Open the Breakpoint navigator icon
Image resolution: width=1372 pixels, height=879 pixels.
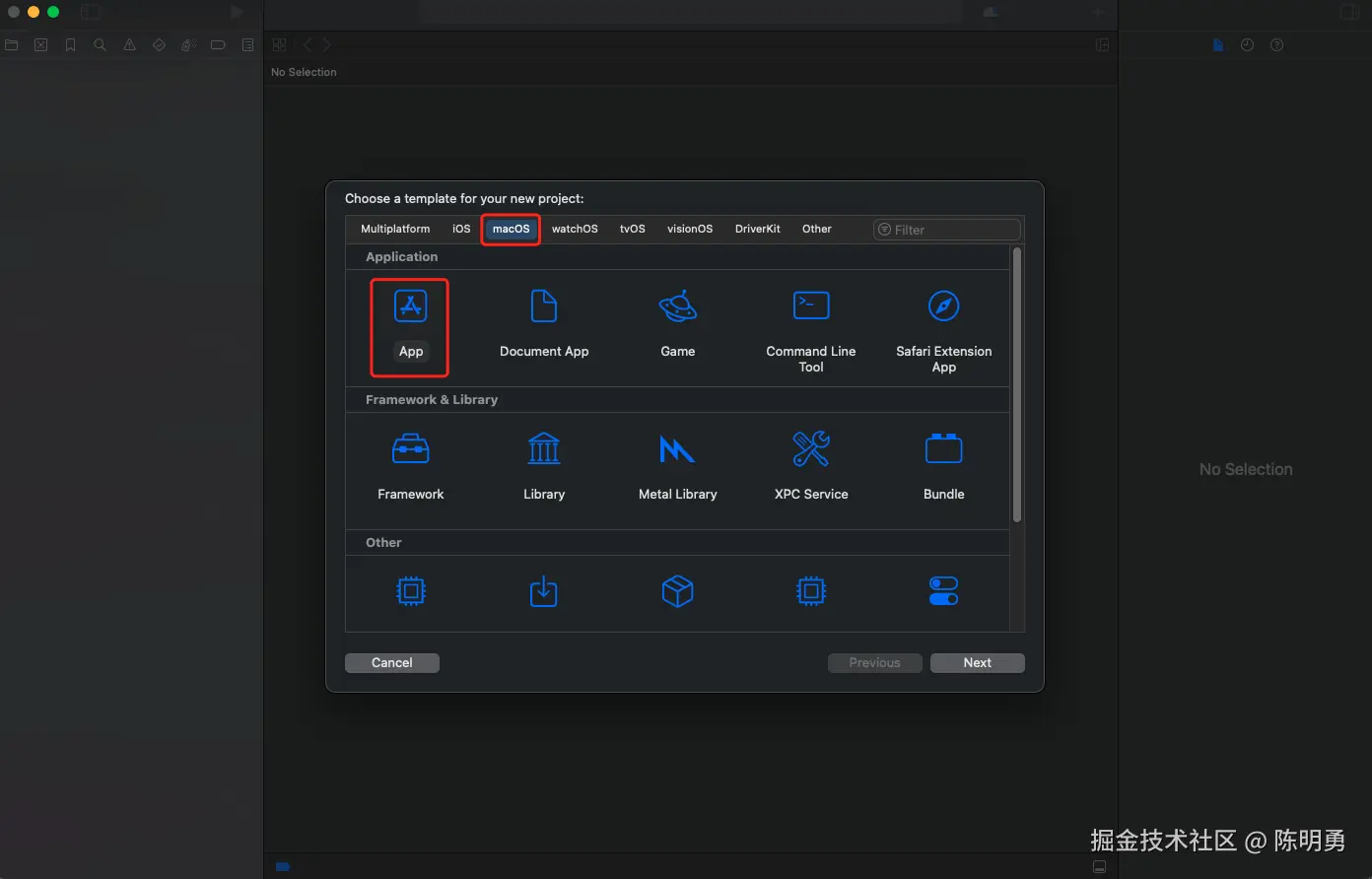coord(218,45)
